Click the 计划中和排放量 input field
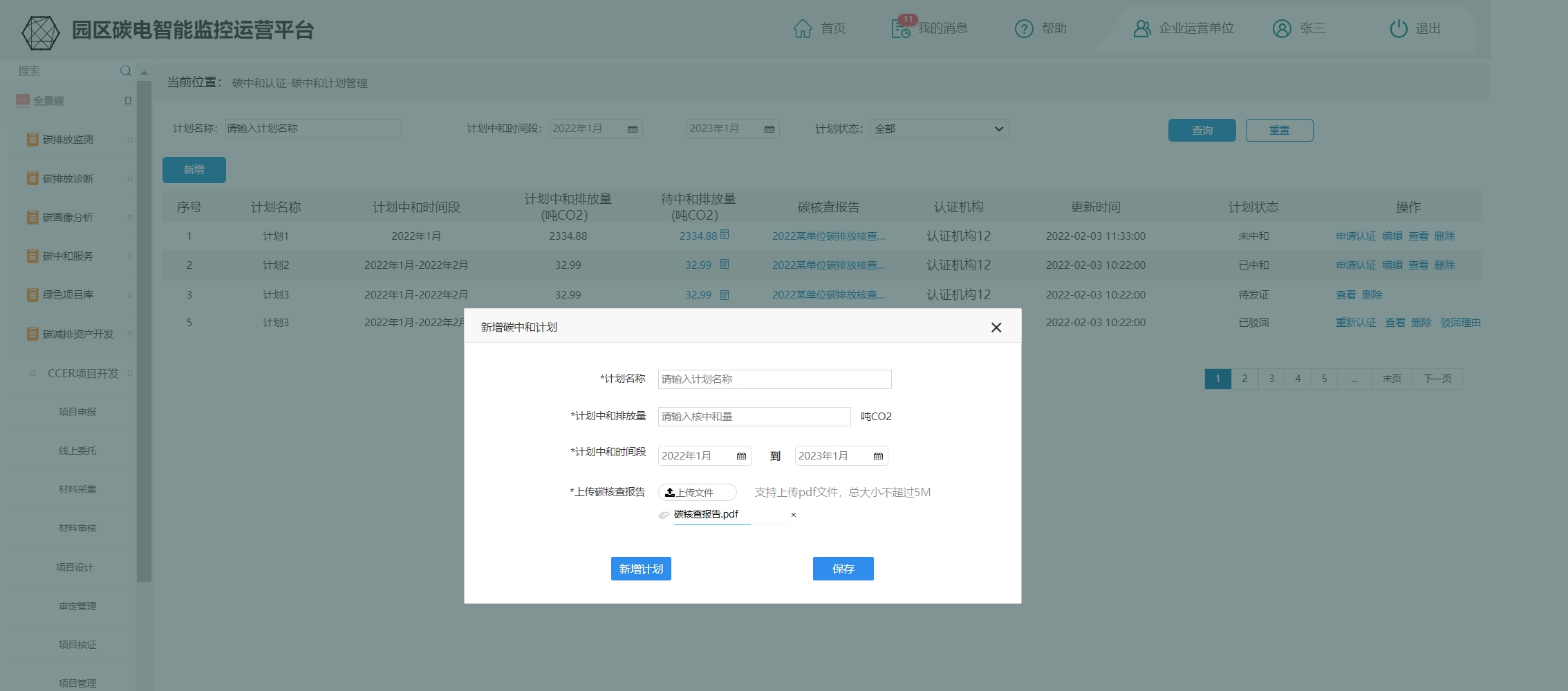The image size is (1568, 691). tap(754, 417)
